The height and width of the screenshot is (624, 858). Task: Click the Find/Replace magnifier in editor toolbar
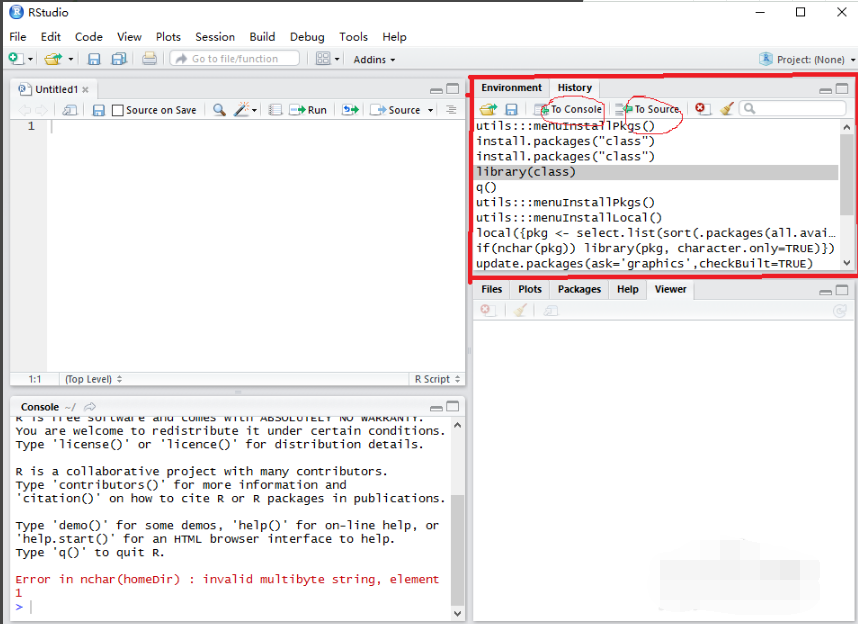(219, 110)
